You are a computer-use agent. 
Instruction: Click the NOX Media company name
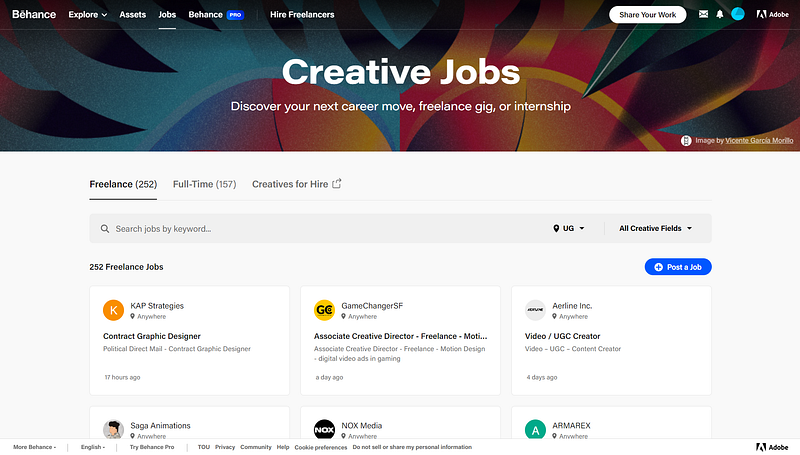pos(362,425)
